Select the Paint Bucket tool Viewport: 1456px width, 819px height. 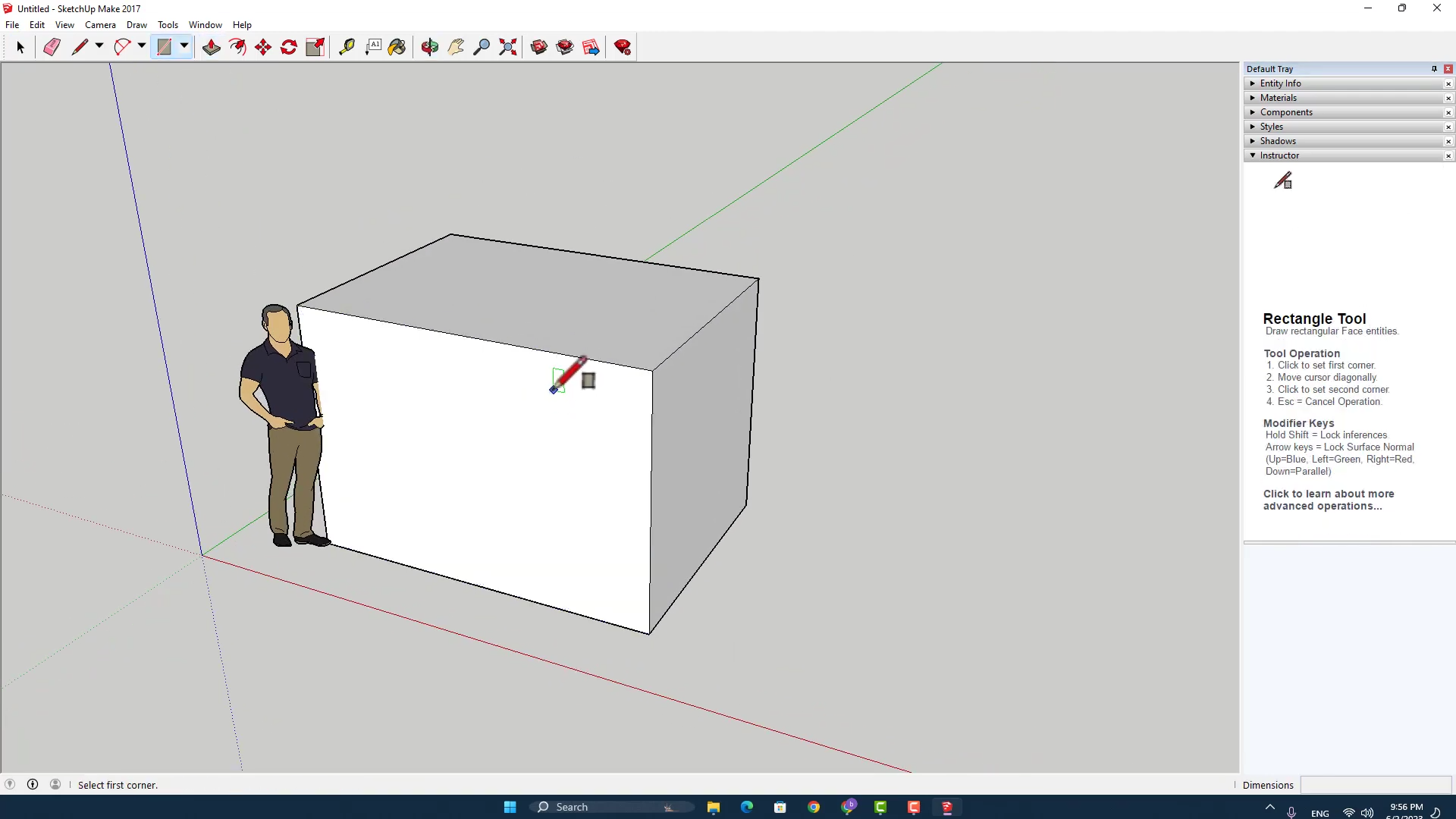[x=397, y=47]
